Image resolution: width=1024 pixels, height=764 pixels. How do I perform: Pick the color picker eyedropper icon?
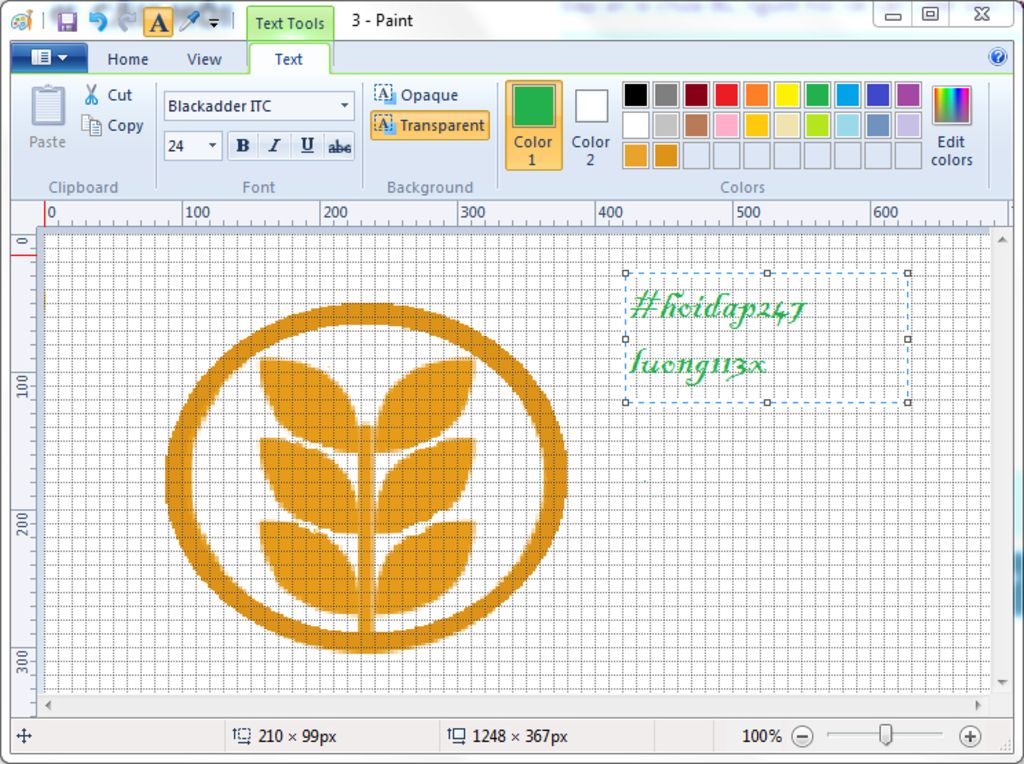(x=189, y=22)
